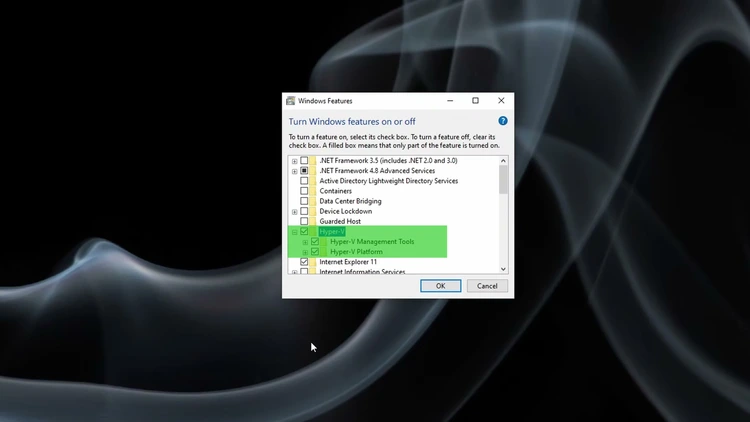Select the .NET Framework 3.5 label
This screenshot has height=422, width=750.
[388, 161]
